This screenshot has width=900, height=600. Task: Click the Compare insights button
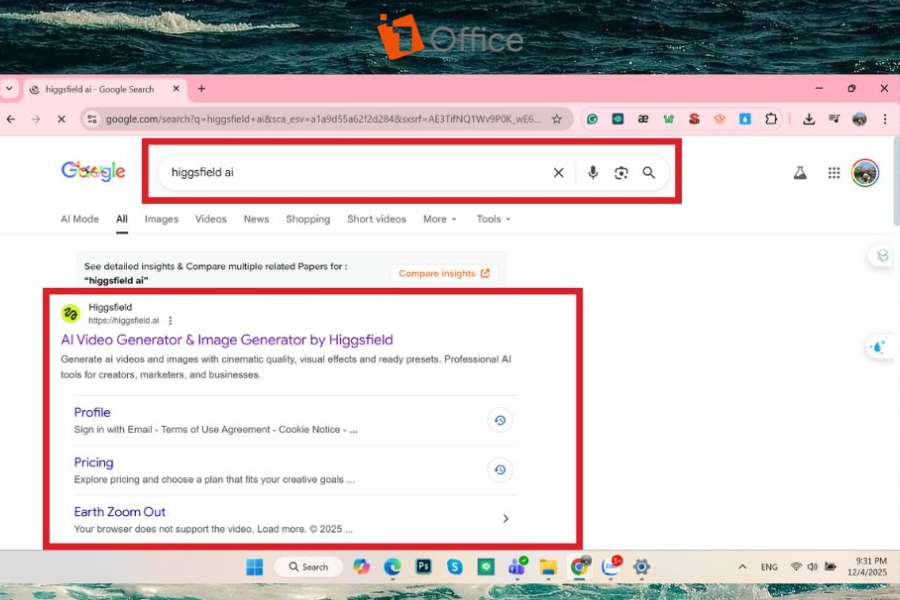[x=444, y=273]
